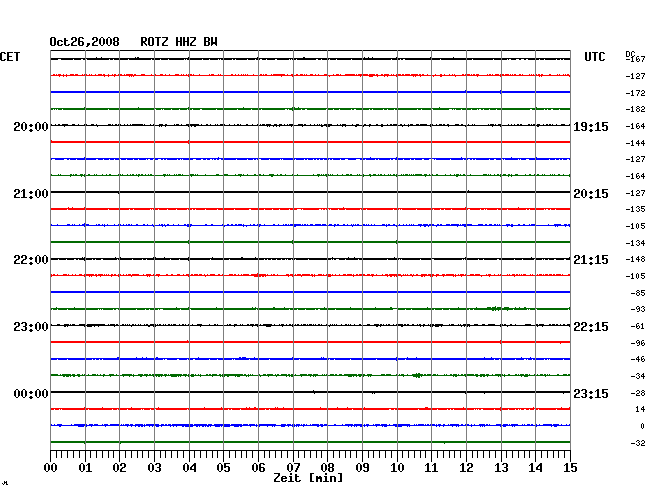The image size is (650, 494).
Task: Click the 22:15 UTC time label
Action: tap(591, 327)
